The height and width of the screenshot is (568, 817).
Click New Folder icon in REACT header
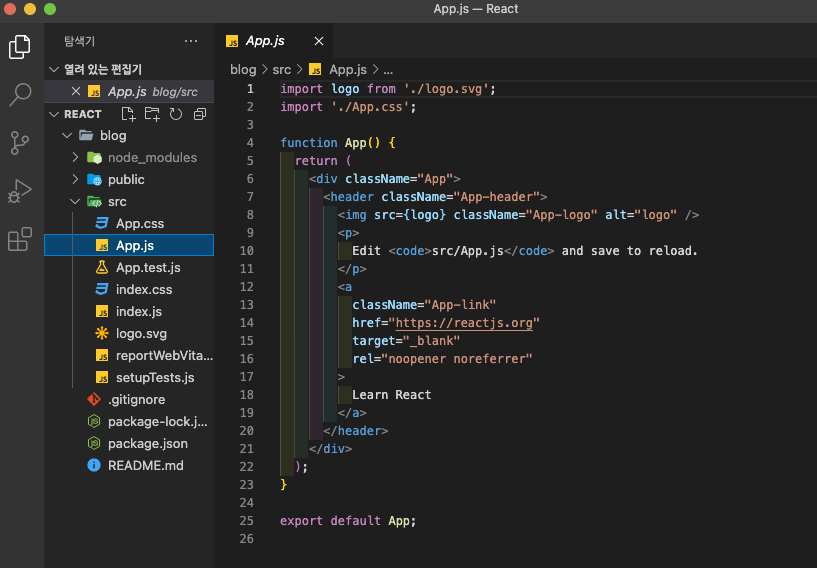coord(152,114)
